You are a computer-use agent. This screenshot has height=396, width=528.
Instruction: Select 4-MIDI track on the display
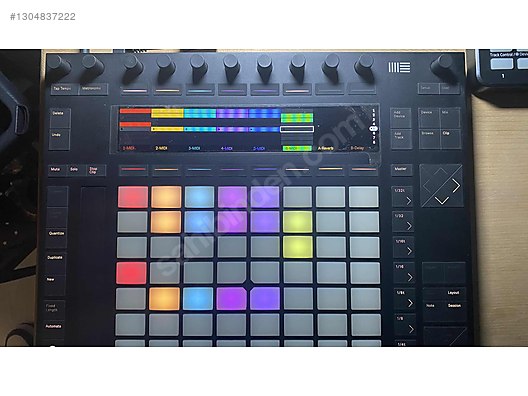(x=227, y=148)
